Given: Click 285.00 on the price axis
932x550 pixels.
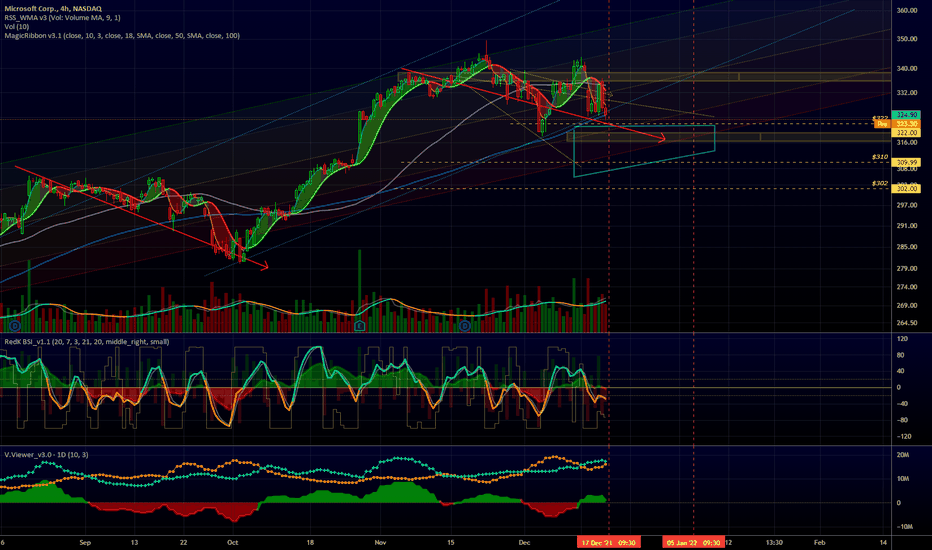Looking at the screenshot, I should pyautogui.click(x=907, y=247).
